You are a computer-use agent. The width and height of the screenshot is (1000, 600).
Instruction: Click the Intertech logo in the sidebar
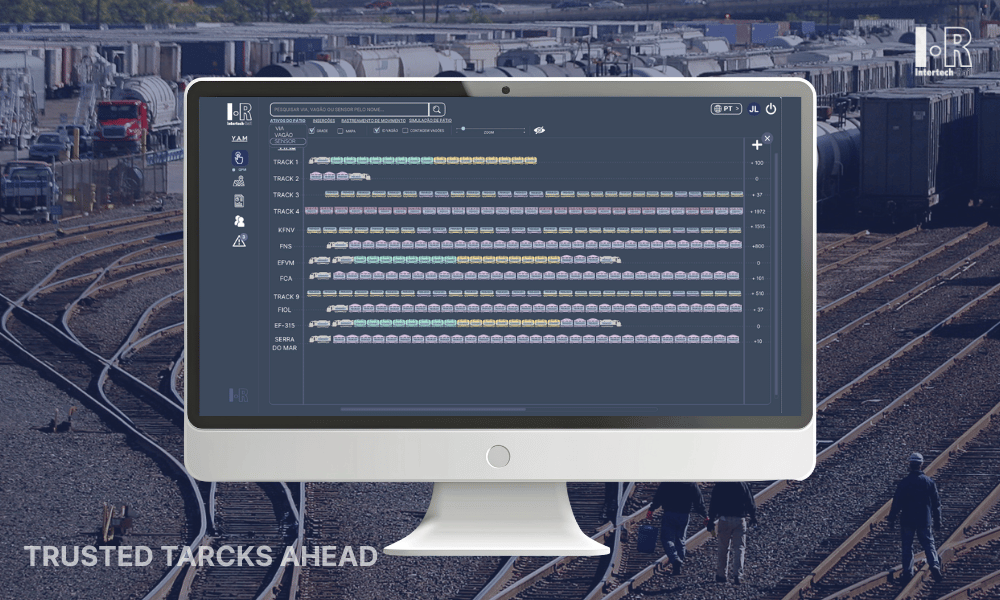(239, 113)
